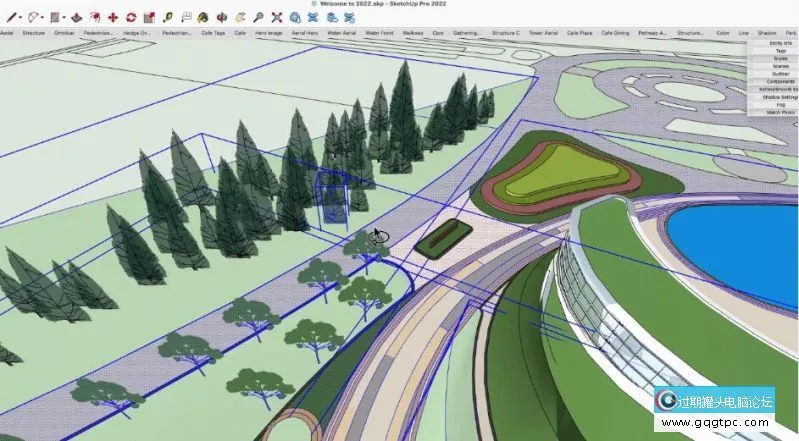Click the Zoom magnifier tool

pos(258,17)
